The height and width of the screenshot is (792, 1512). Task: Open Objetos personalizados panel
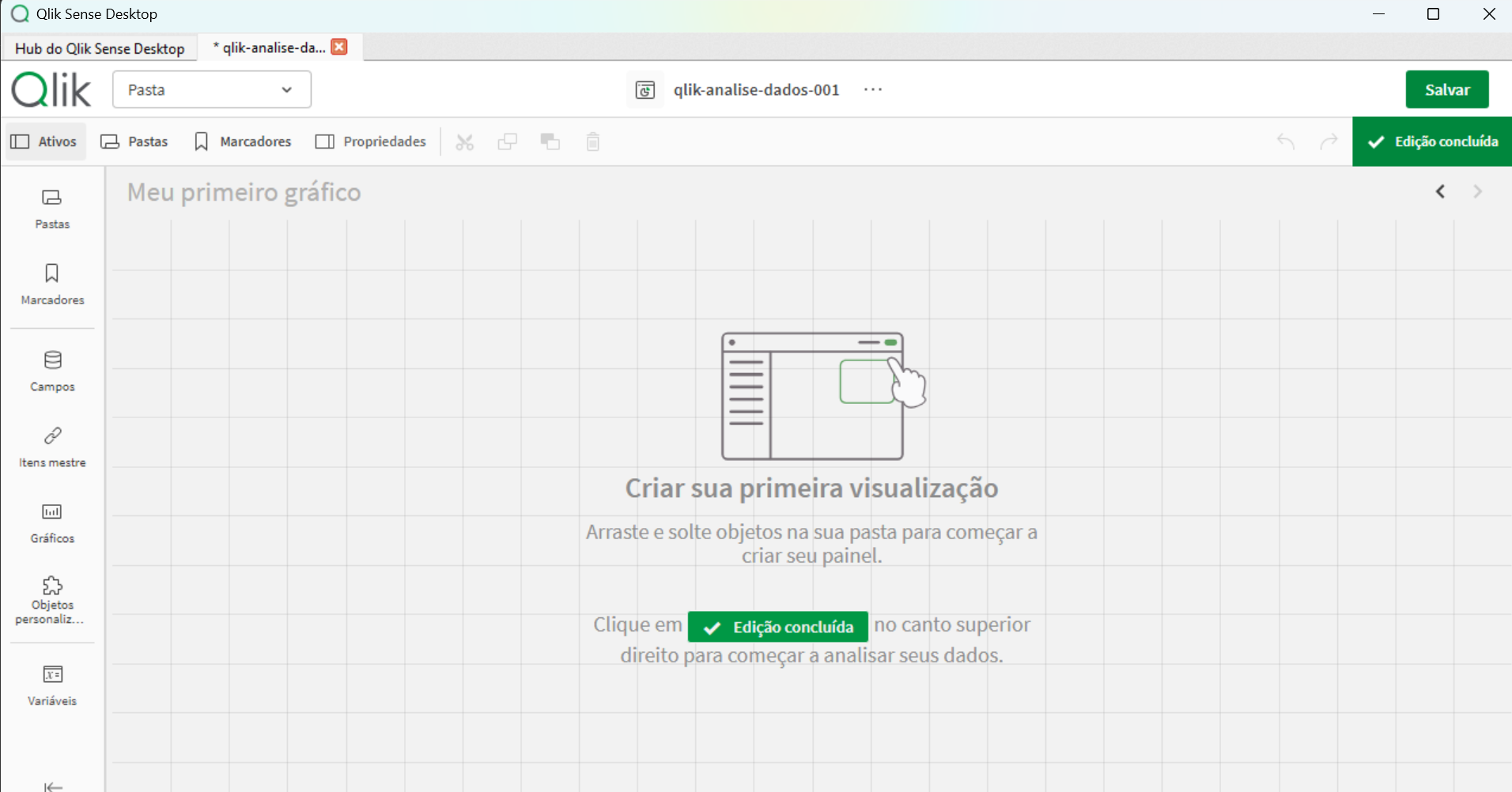52,600
